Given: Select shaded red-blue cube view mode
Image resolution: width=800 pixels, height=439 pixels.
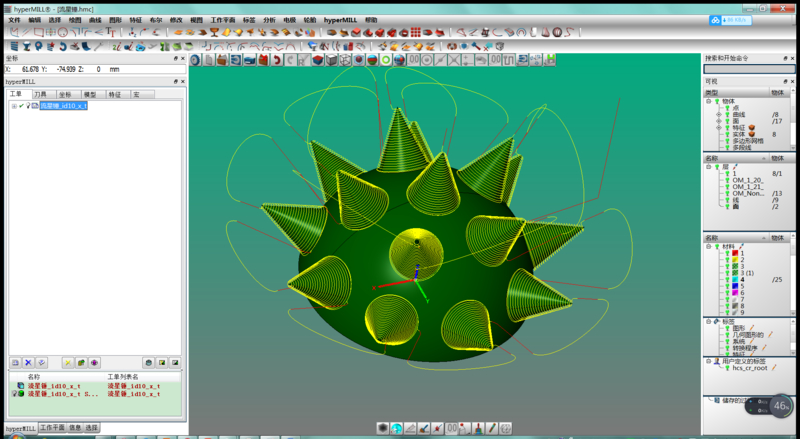Looking at the screenshot, I should click(x=318, y=60).
